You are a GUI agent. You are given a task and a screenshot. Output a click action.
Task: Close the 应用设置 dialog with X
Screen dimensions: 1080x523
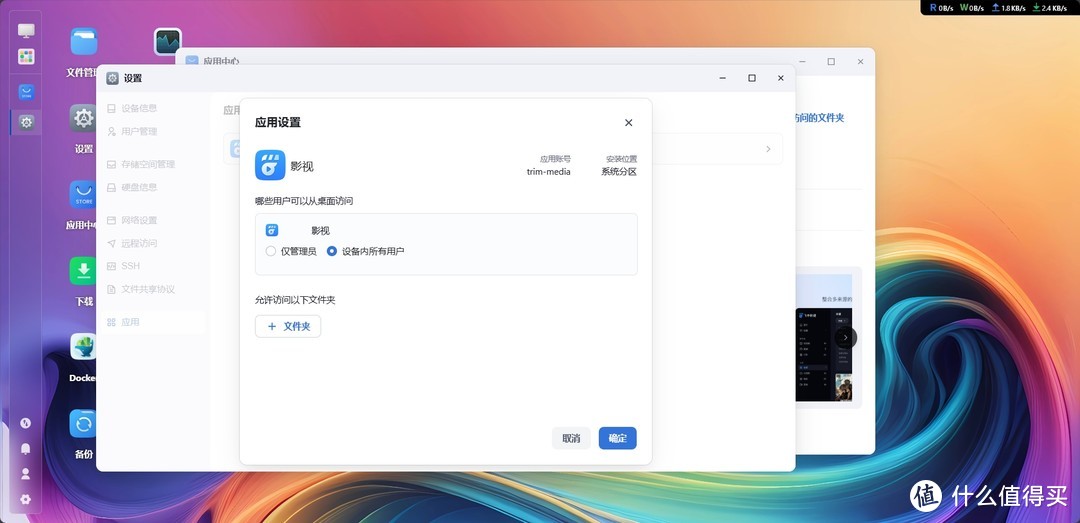(628, 123)
